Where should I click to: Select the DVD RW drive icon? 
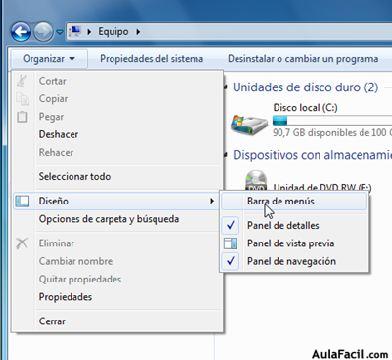256,181
